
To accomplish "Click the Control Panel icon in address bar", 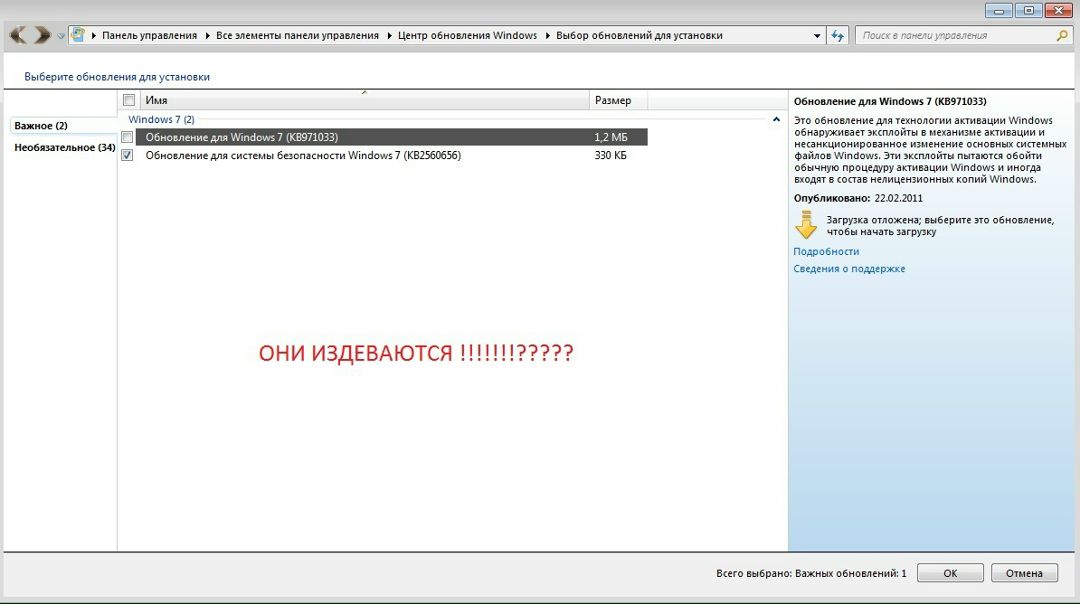I will [x=78, y=35].
